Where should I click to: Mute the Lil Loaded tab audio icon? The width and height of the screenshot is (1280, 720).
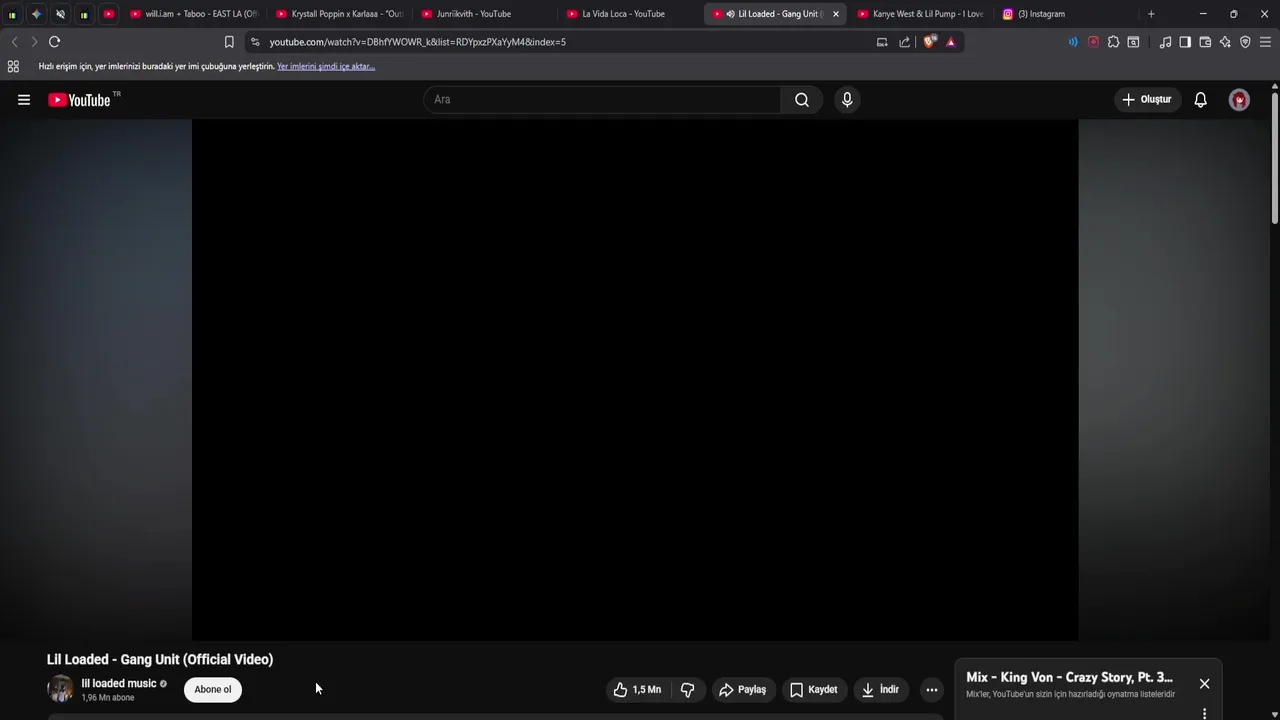click(730, 14)
